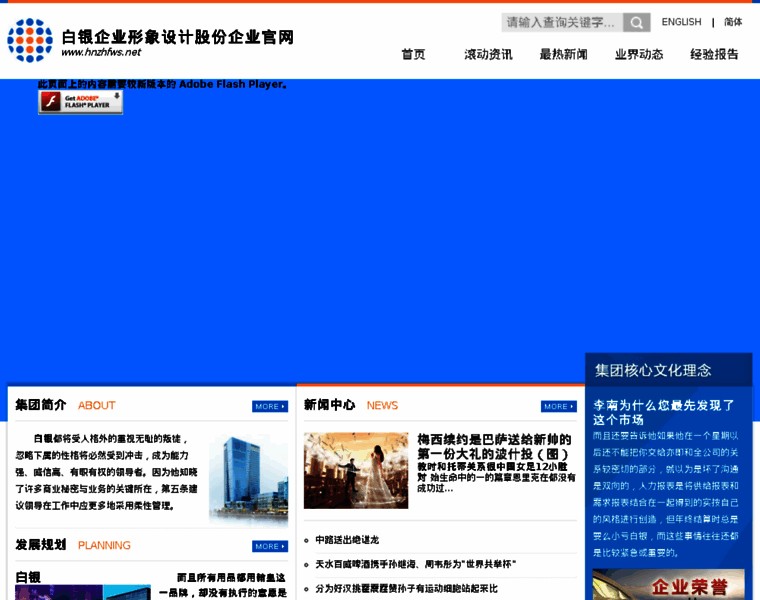
Task: Click the 集团简介 ABOUT heading
Action: point(65,405)
